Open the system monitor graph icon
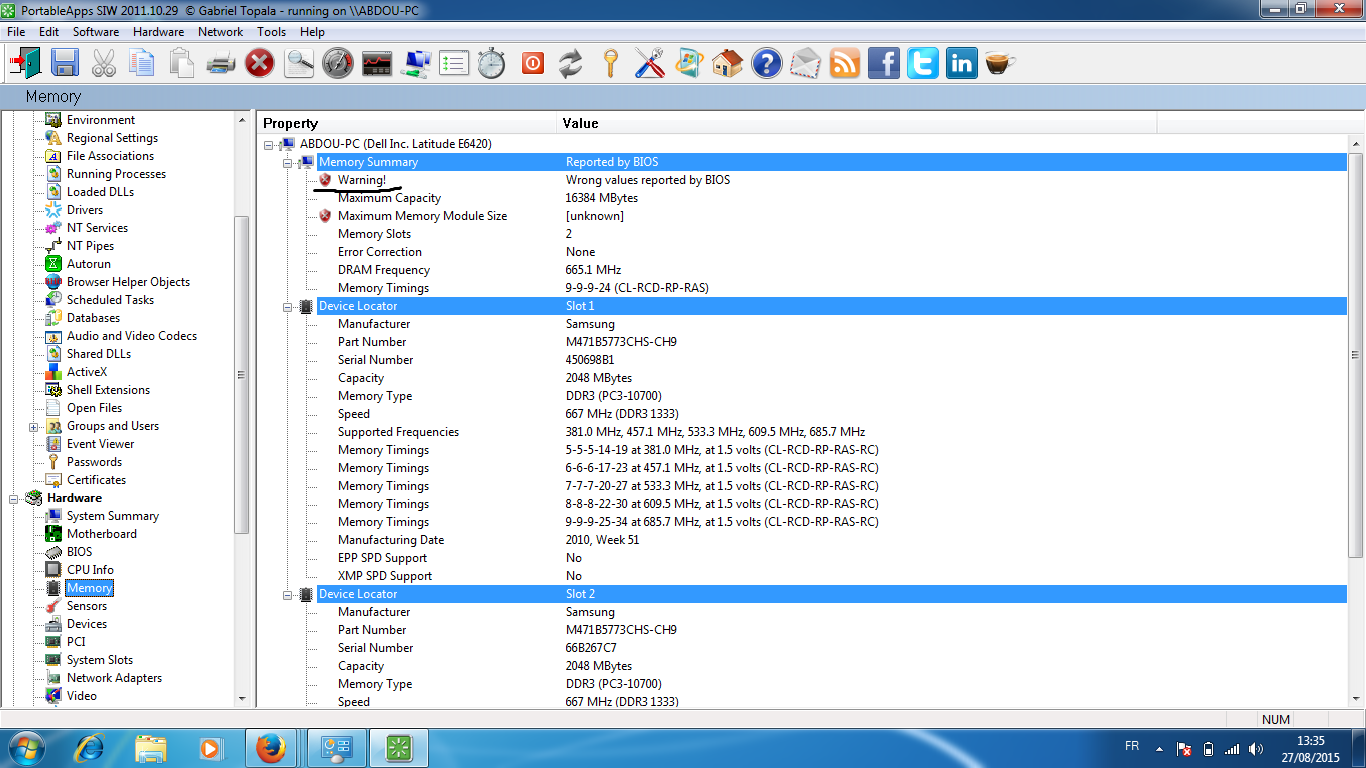Screen dimensions: 1366x768 [377, 64]
